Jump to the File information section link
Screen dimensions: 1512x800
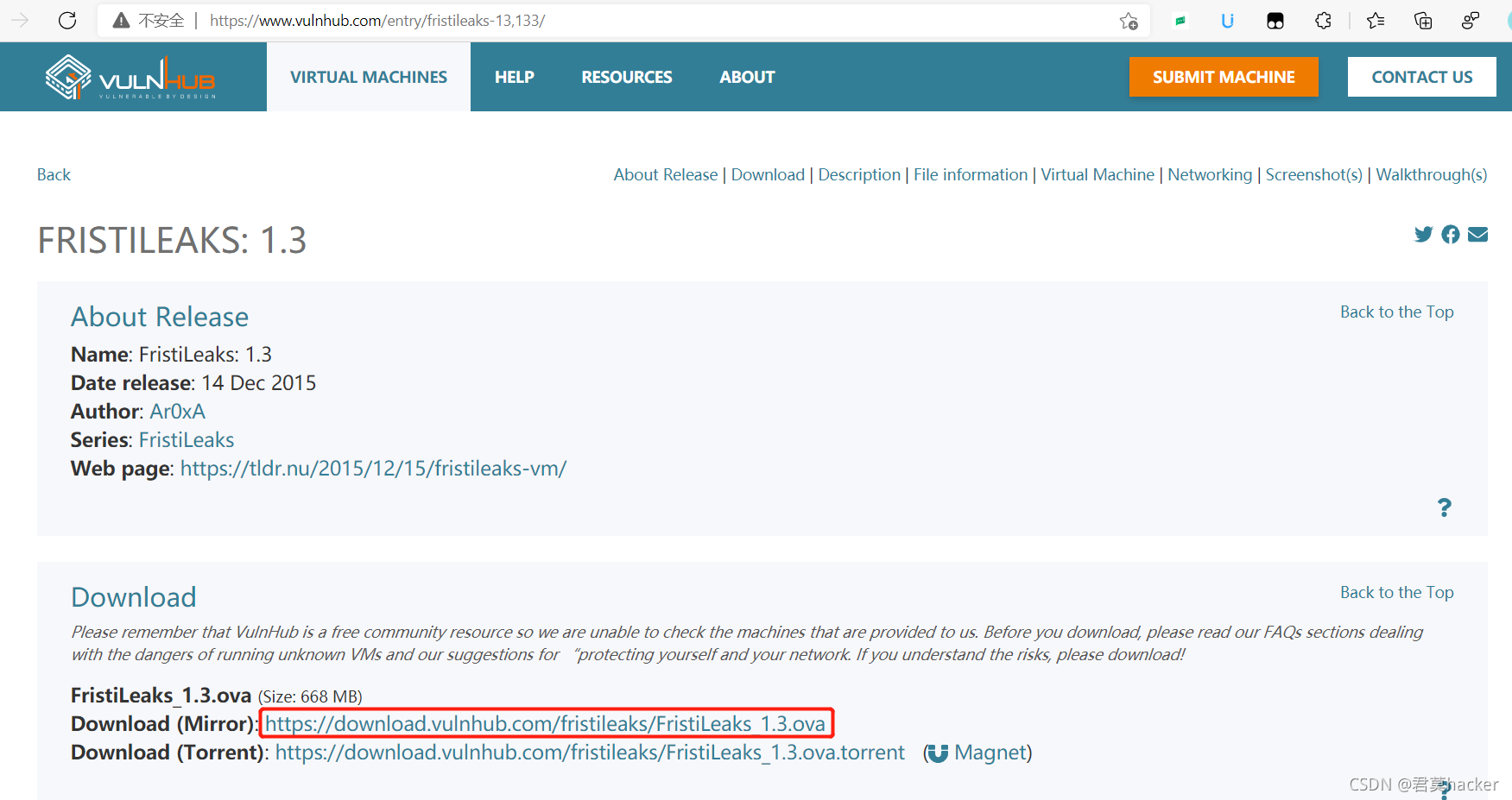pyautogui.click(x=971, y=174)
